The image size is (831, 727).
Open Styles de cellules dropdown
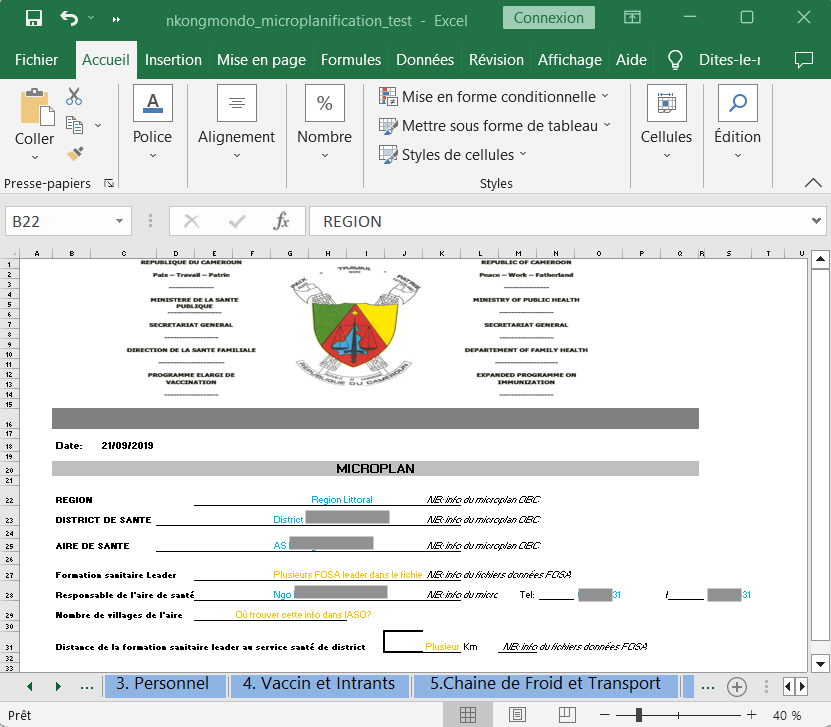453,155
